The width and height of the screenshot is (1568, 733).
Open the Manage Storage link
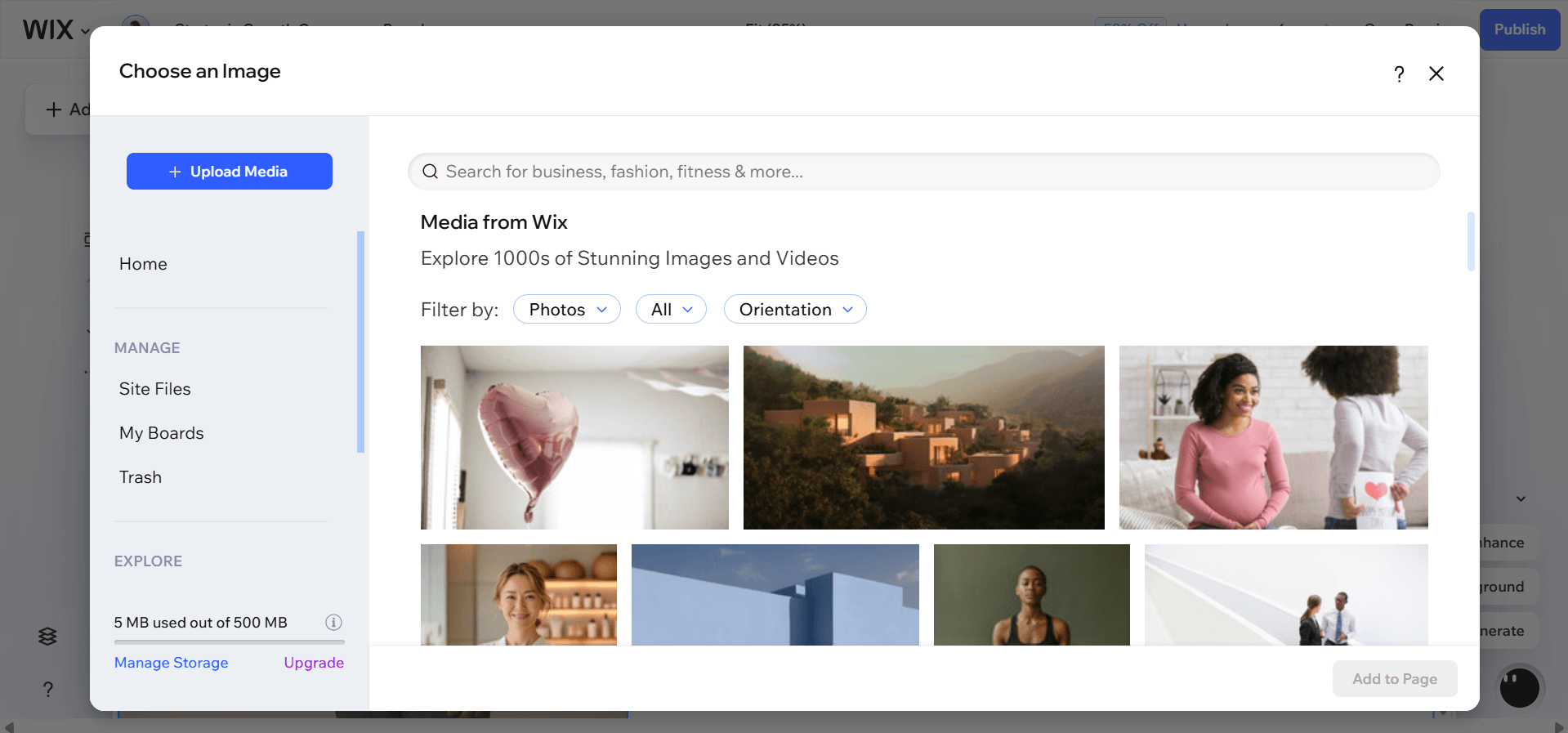tap(171, 663)
